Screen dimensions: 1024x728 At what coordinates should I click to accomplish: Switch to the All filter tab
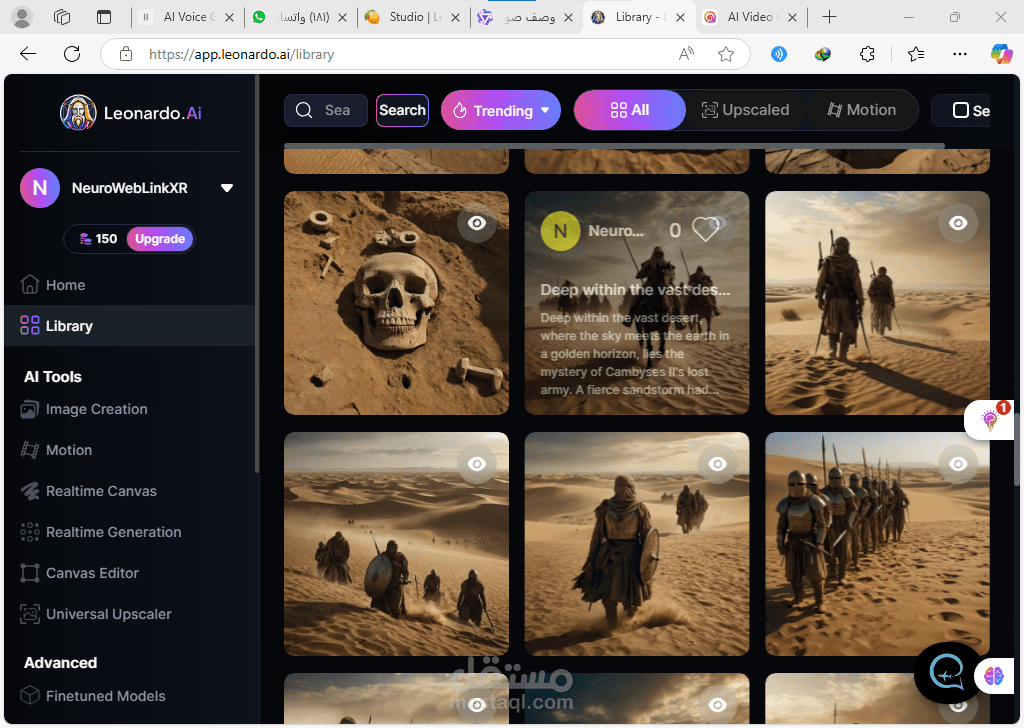click(630, 110)
